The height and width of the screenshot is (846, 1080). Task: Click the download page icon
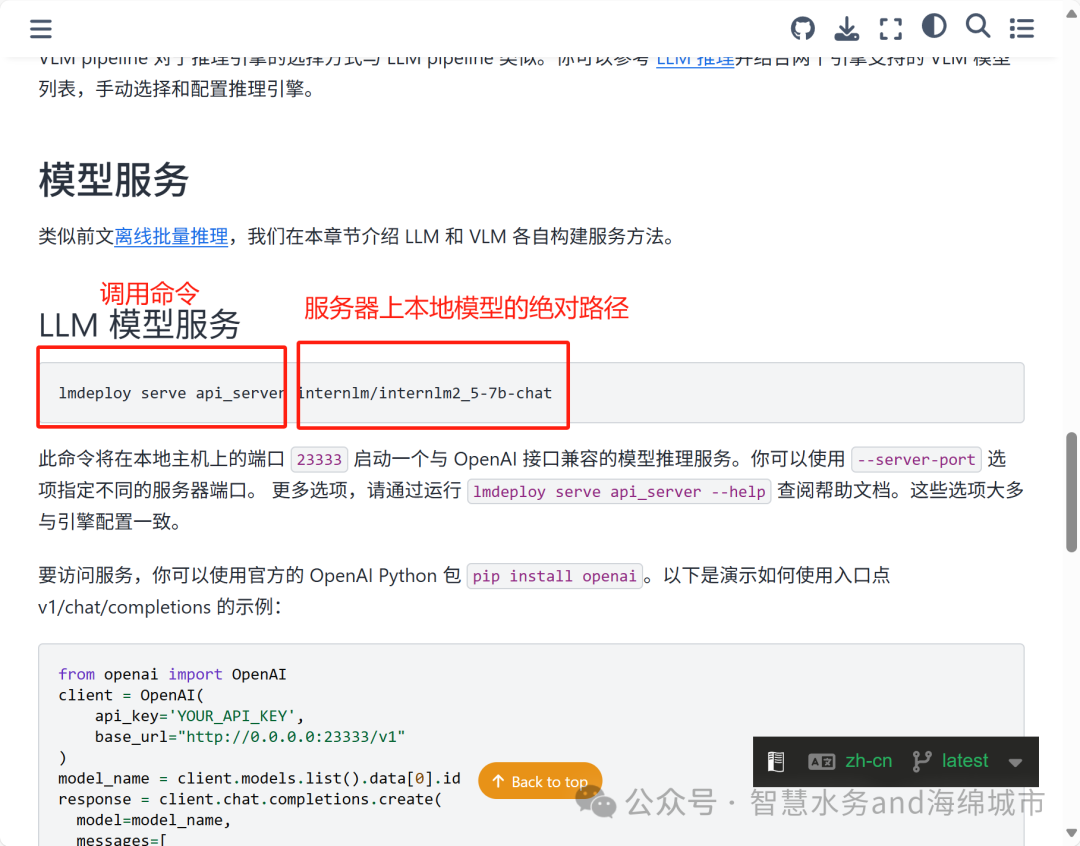(x=847, y=29)
